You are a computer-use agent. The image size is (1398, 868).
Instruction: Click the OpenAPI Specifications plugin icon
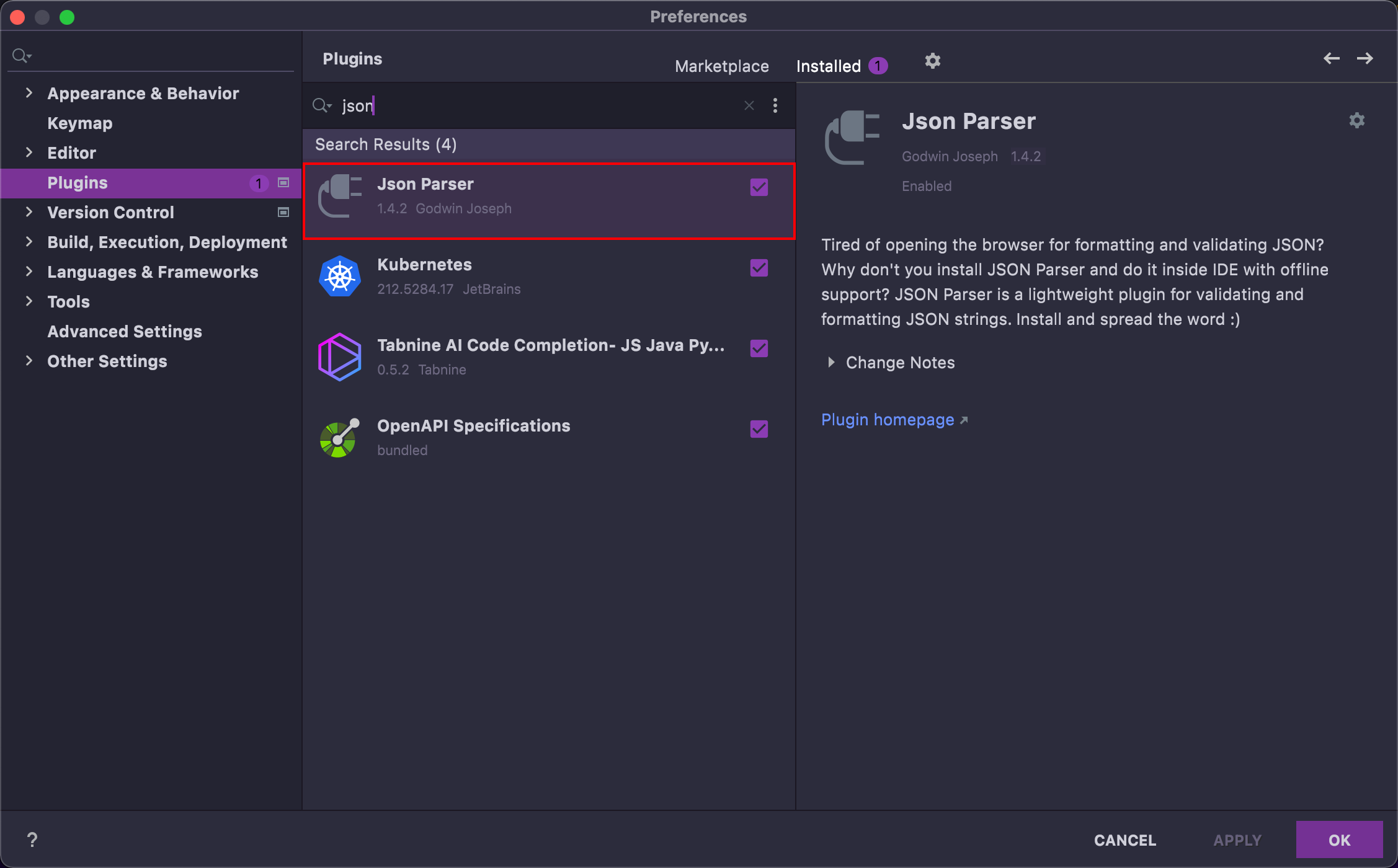339,438
